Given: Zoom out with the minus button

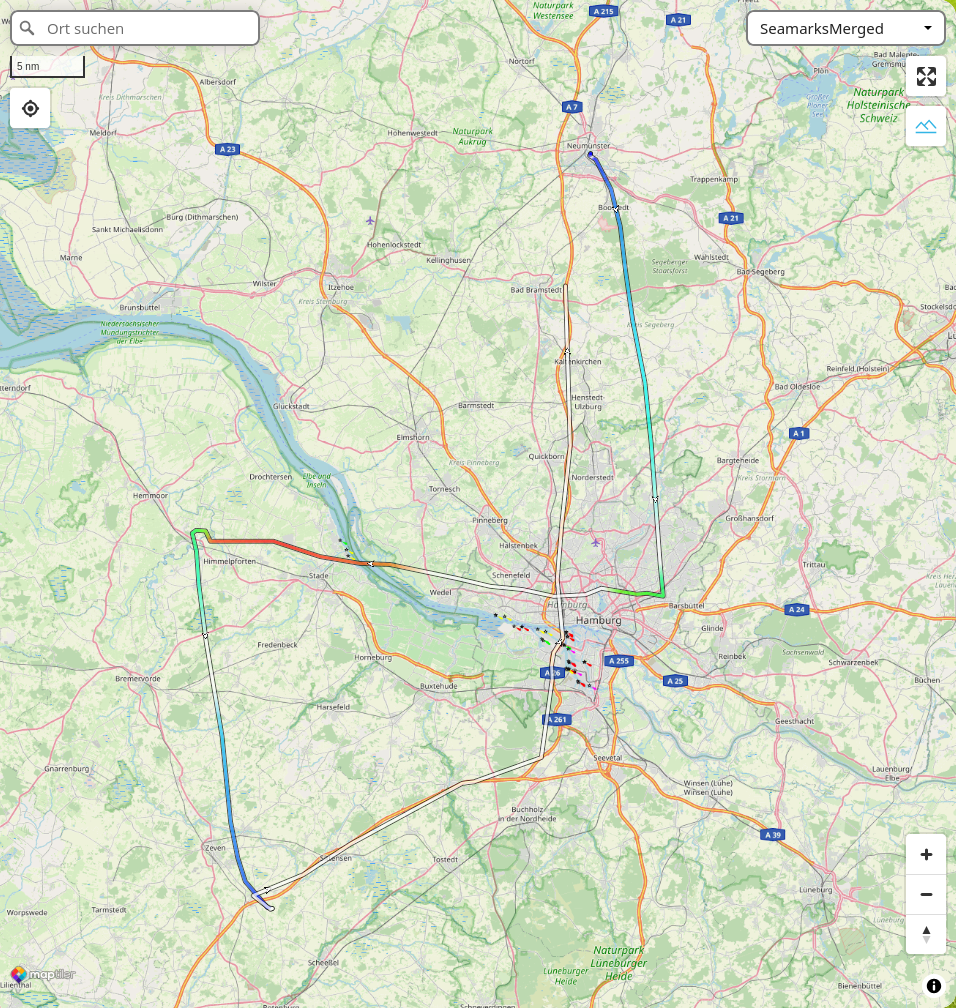Looking at the screenshot, I should pos(926,894).
